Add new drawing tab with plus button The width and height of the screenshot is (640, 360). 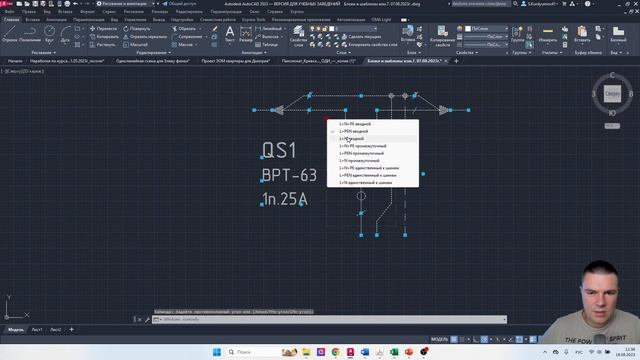(x=456, y=61)
